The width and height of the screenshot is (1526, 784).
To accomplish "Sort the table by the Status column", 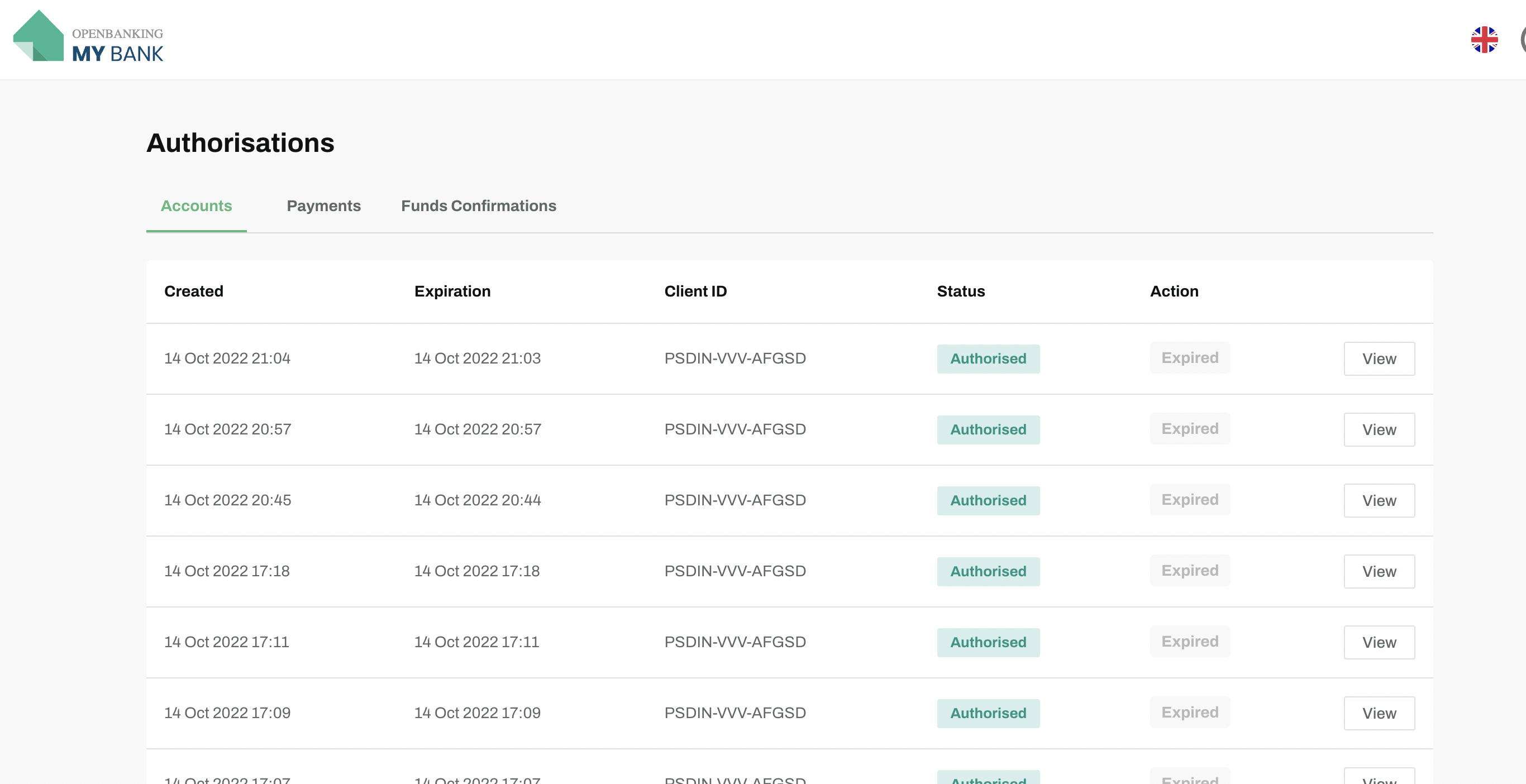I will [x=960, y=291].
